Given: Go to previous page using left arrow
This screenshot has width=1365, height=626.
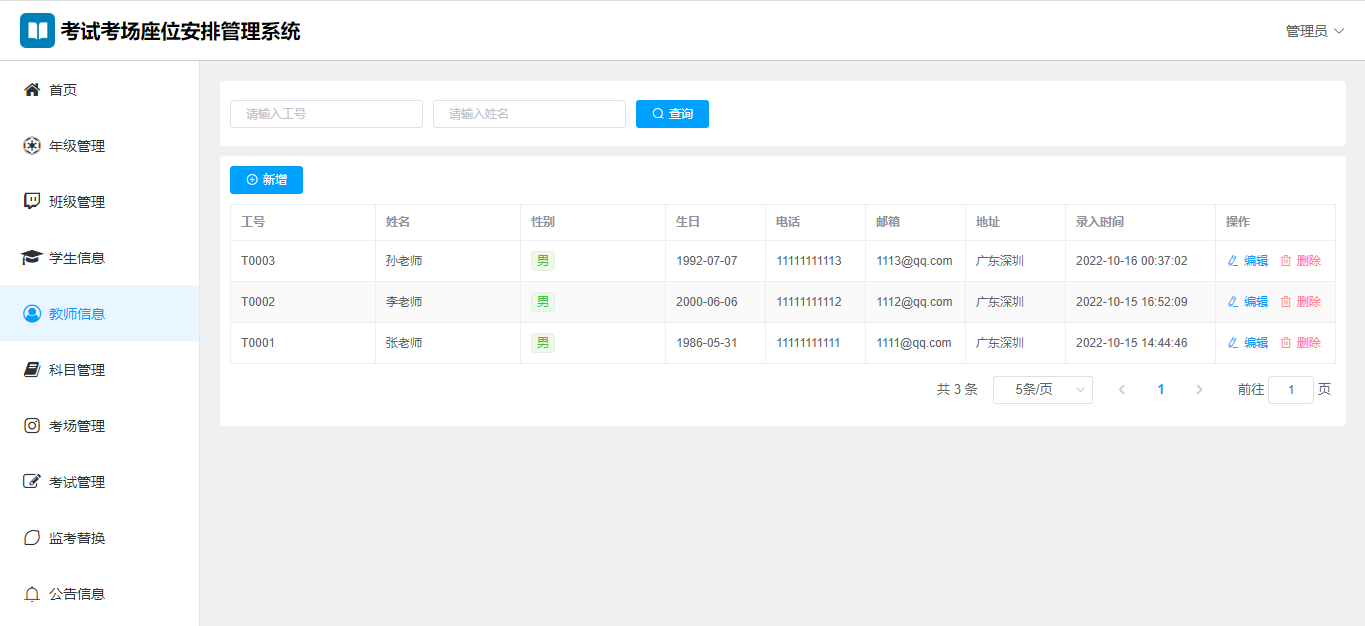Looking at the screenshot, I should click(1122, 390).
